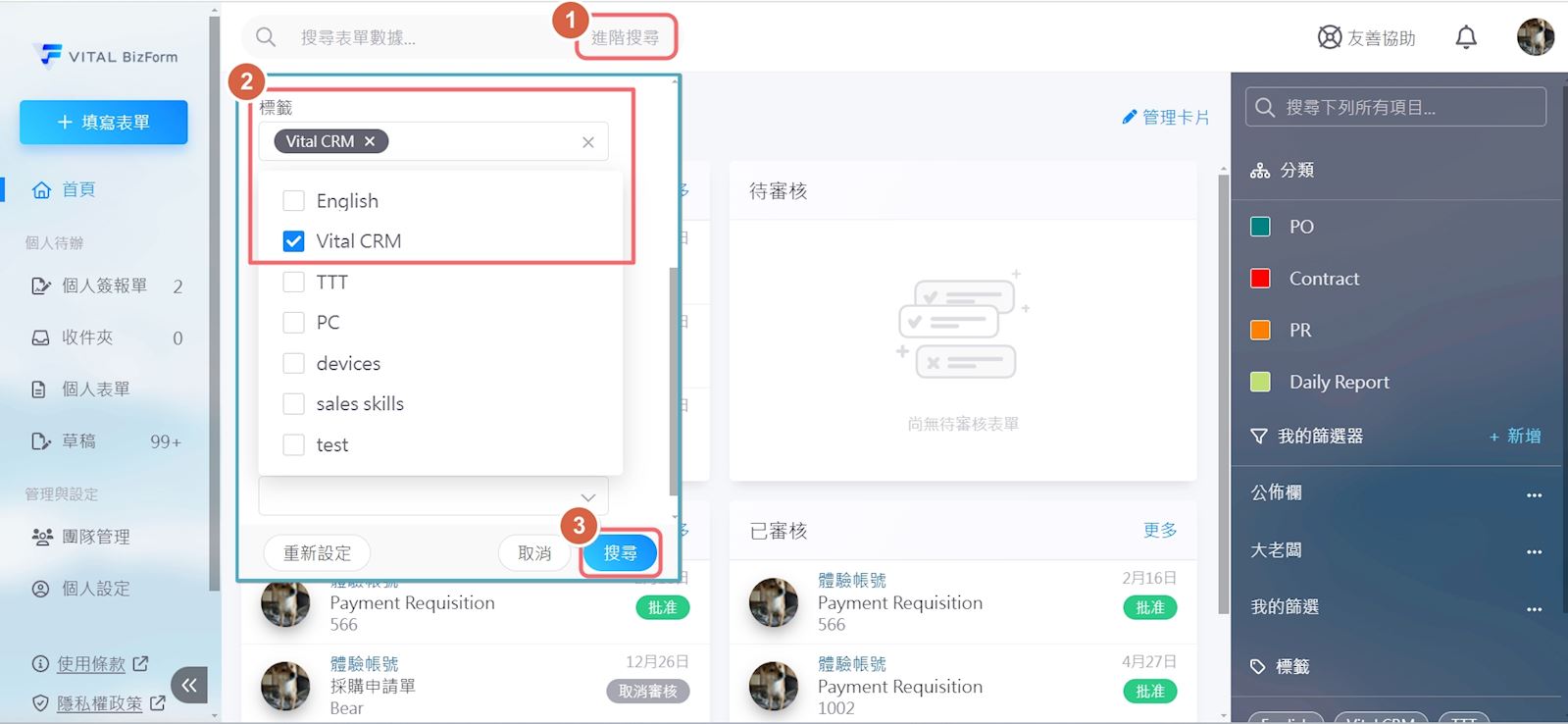Open 草稿 drafts in sidebar
Viewport: 1568px width, 724px height.
[78, 441]
